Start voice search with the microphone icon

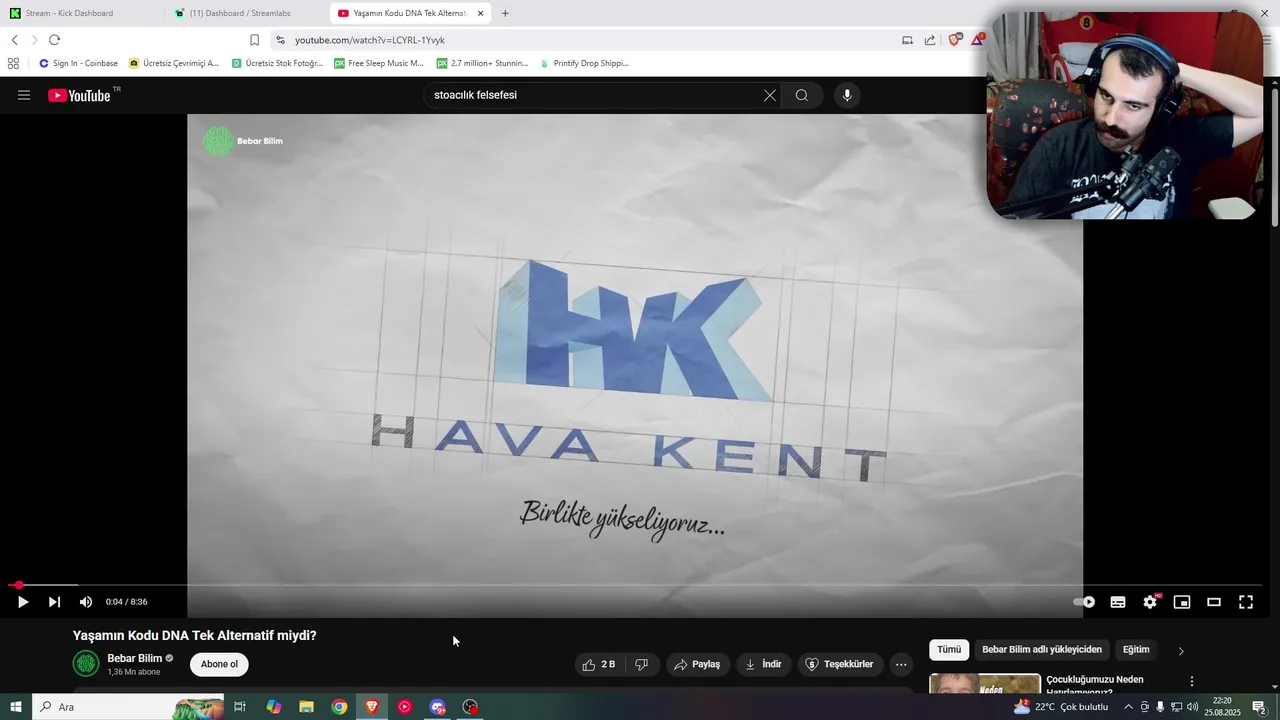pos(847,95)
